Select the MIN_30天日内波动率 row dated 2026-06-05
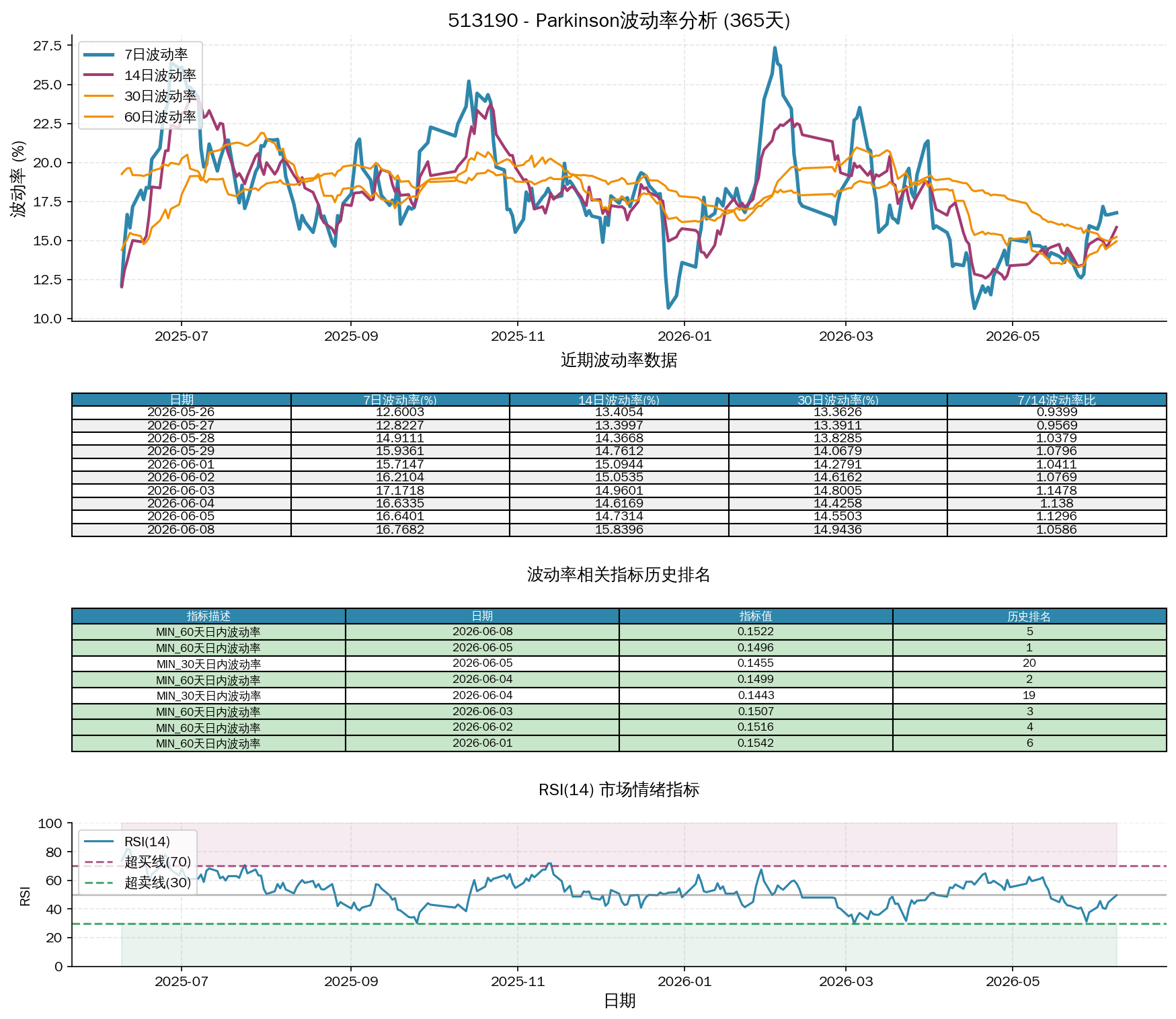 point(619,663)
